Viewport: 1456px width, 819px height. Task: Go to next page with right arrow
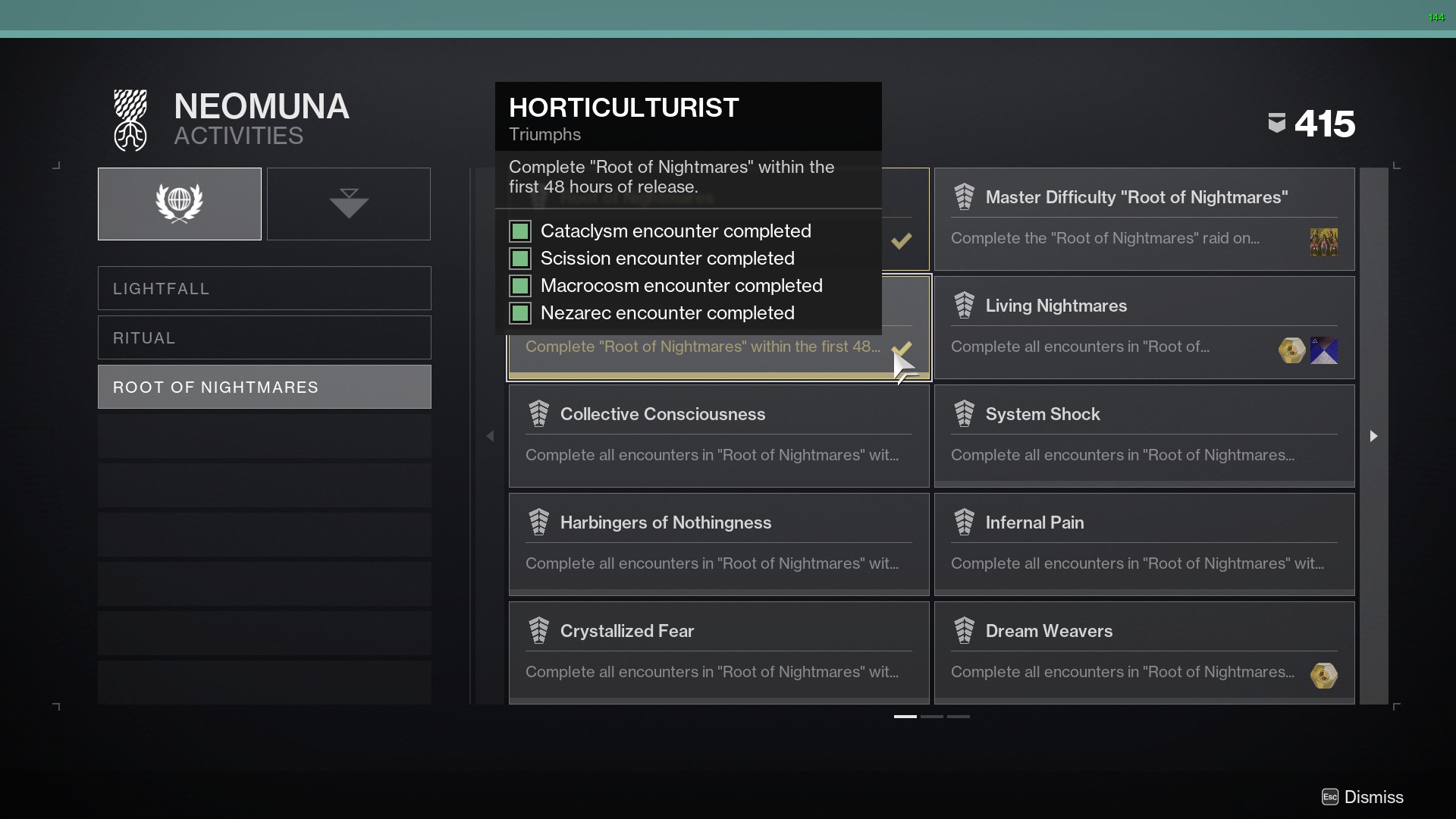[1373, 436]
